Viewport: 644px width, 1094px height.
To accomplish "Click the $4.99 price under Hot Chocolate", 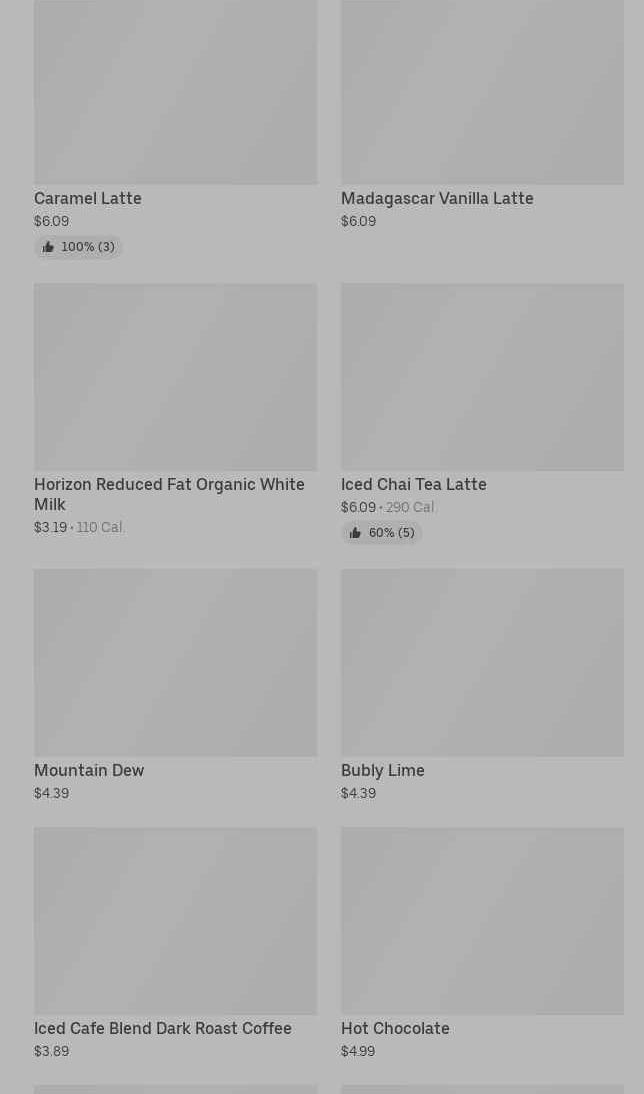I will tap(358, 1051).
